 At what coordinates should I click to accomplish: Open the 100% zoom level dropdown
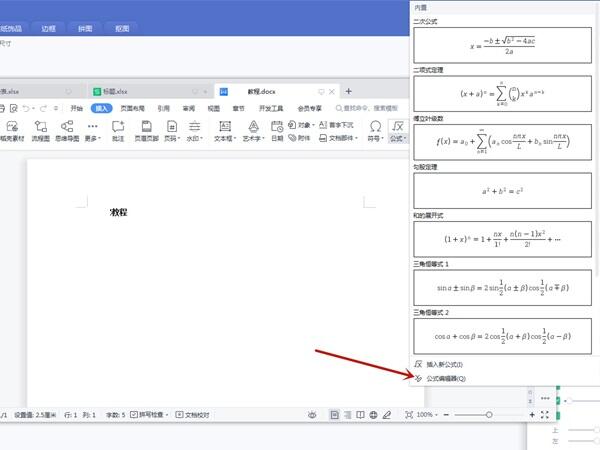[427, 415]
